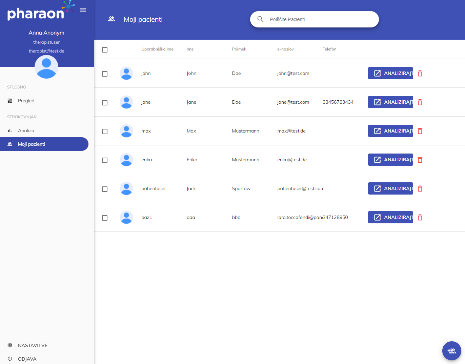Sort by the Telefon column header
This screenshot has height=364, width=465.
click(x=329, y=49)
